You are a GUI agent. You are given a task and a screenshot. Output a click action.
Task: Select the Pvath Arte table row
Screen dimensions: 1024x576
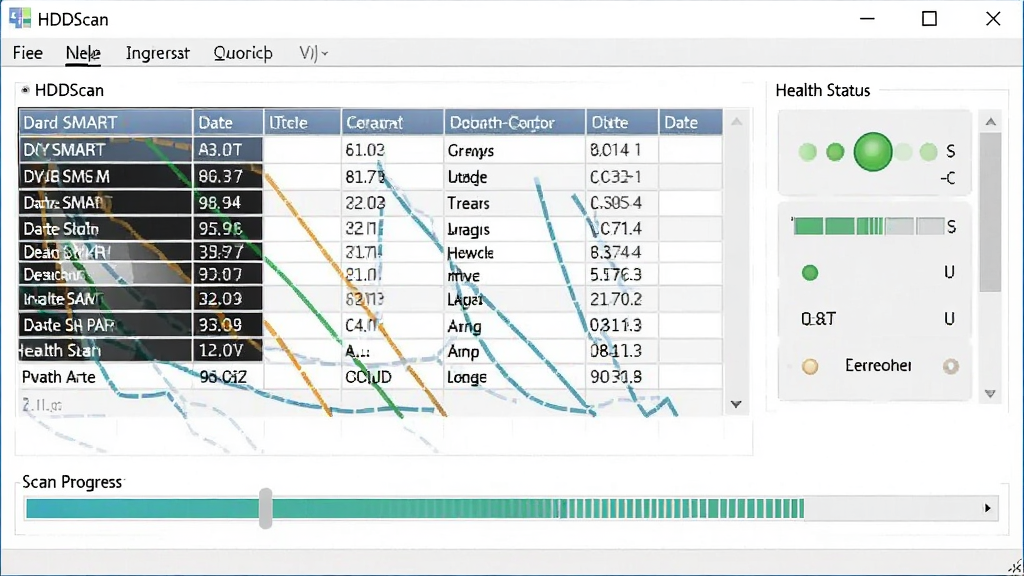click(370, 377)
